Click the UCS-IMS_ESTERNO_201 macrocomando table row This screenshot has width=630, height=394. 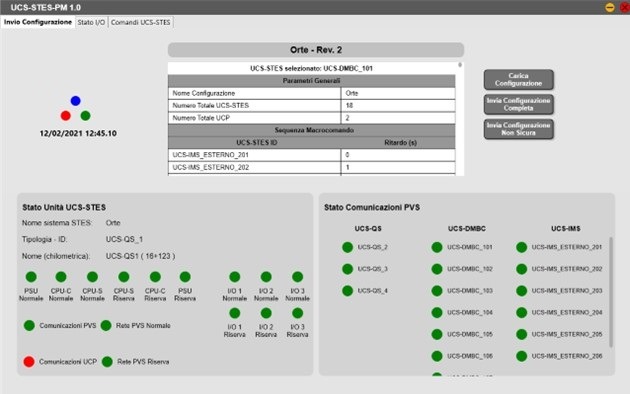(x=311, y=155)
